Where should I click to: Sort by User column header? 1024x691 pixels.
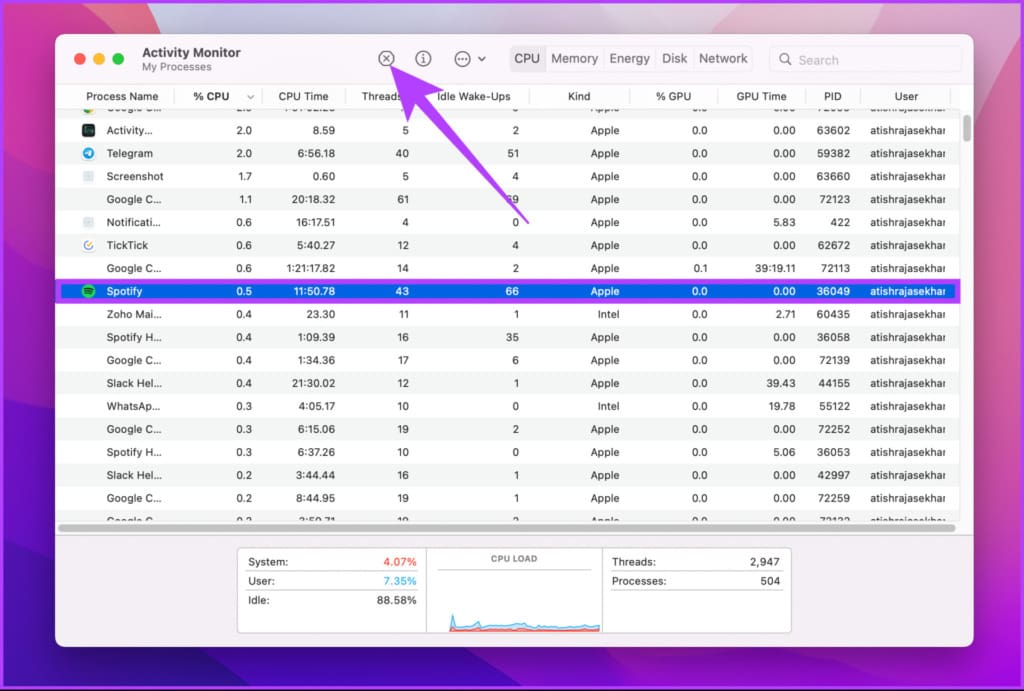[x=906, y=96]
